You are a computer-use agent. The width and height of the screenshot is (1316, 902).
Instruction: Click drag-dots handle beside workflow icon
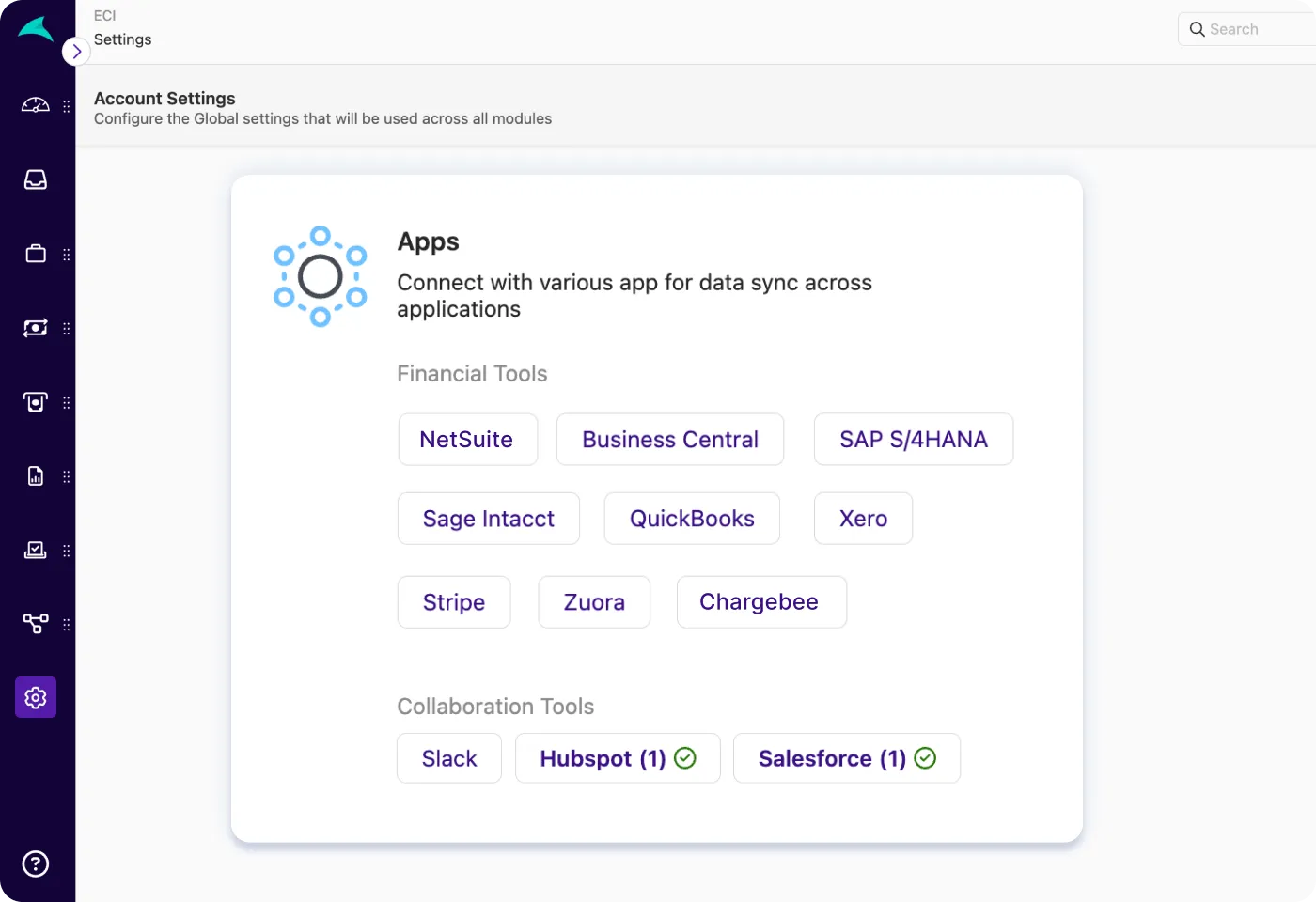click(x=67, y=625)
